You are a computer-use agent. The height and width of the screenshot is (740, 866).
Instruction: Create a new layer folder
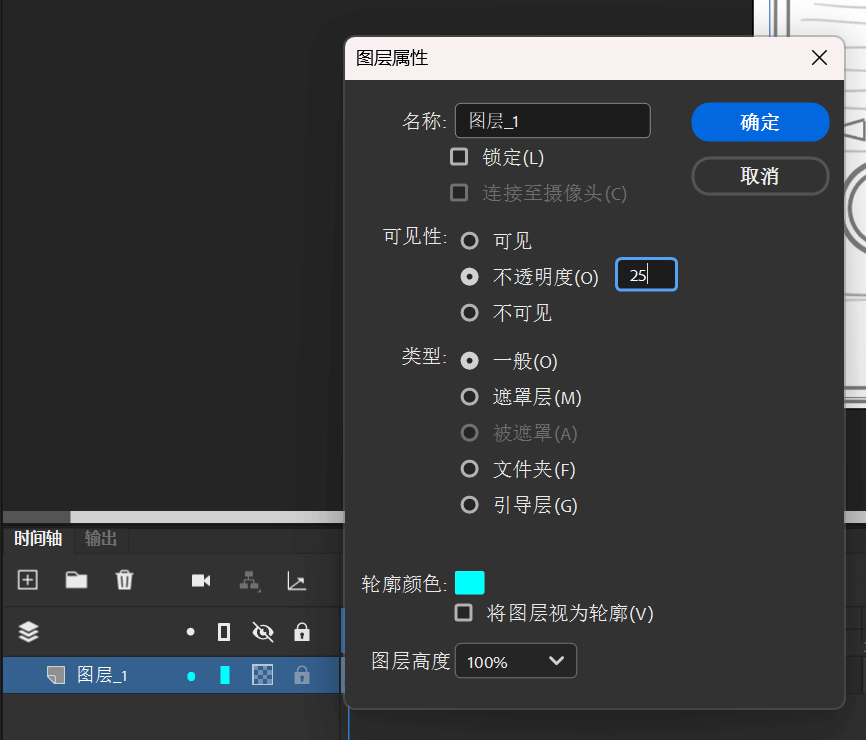[x=76, y=580]
